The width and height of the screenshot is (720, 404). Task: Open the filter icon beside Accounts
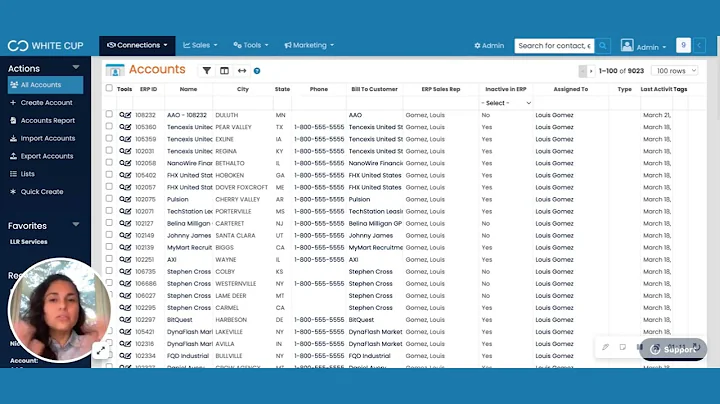click(207, 71)
